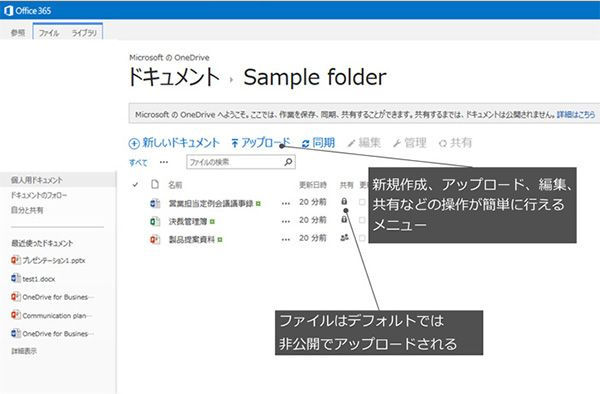Create a 新しいドキュメント
Screen dimensions: 600x394
point(174,143)
